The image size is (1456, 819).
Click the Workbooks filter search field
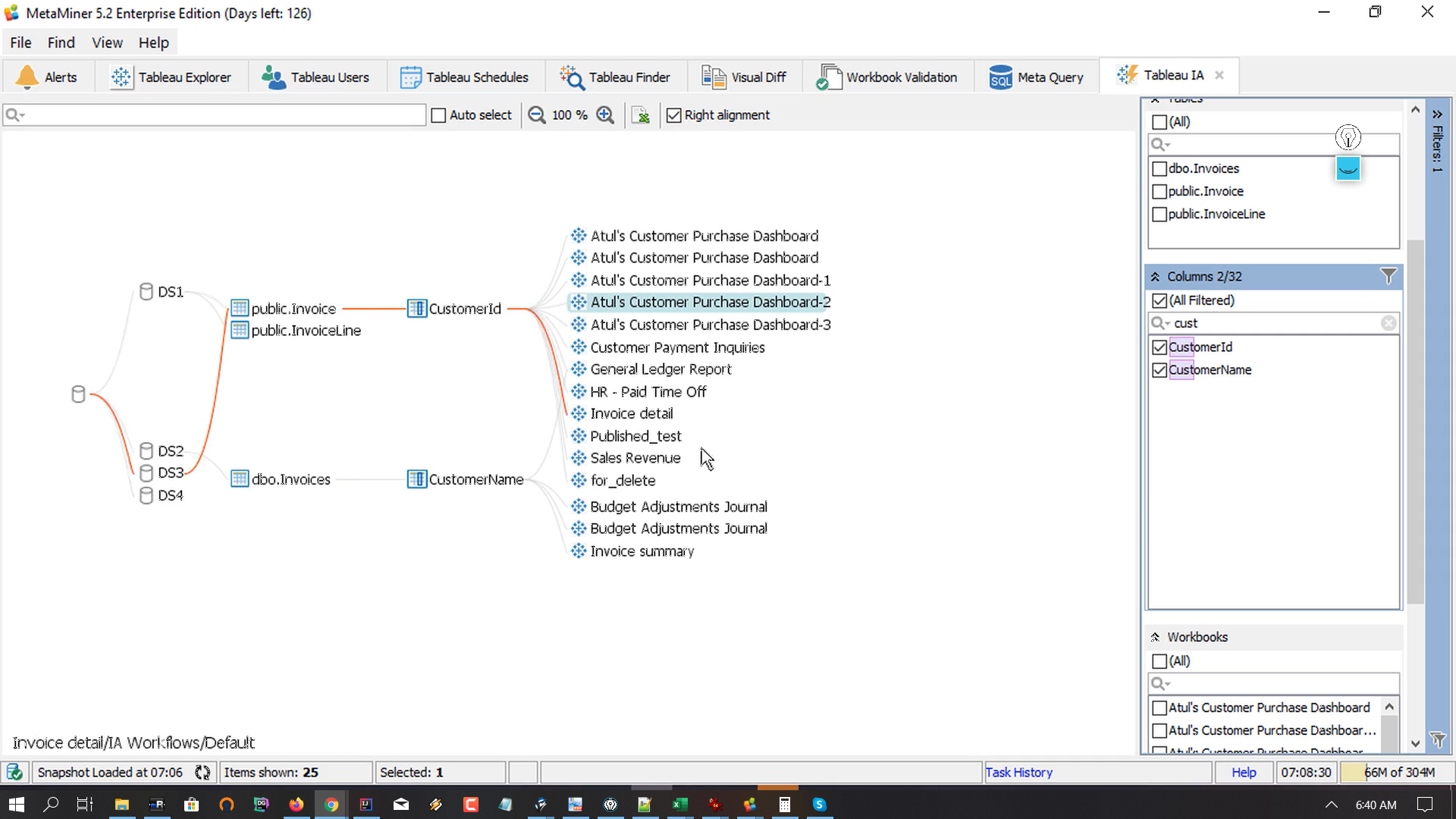tap(1274, 684)
